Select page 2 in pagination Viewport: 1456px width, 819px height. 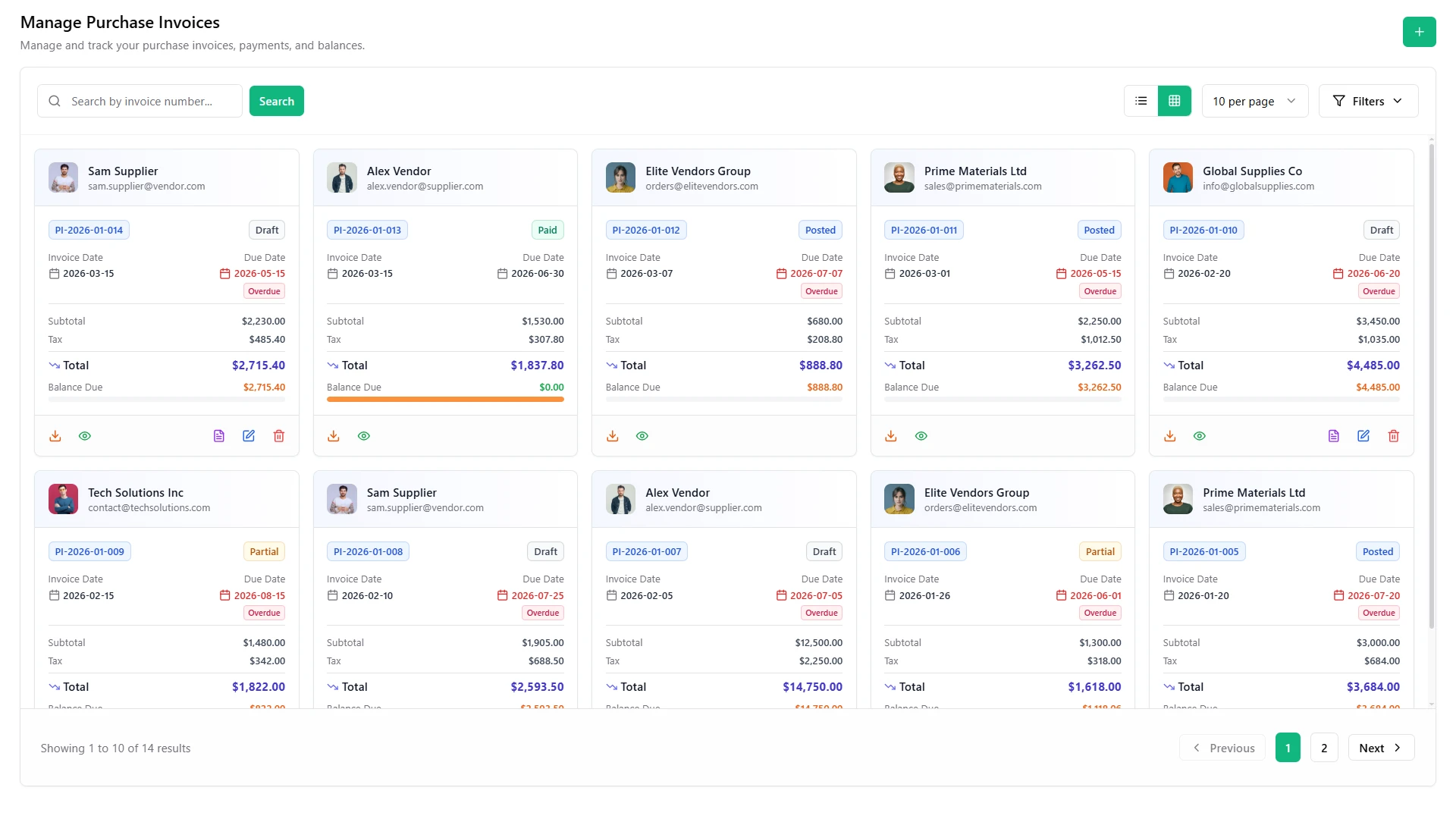point(1324,748)
